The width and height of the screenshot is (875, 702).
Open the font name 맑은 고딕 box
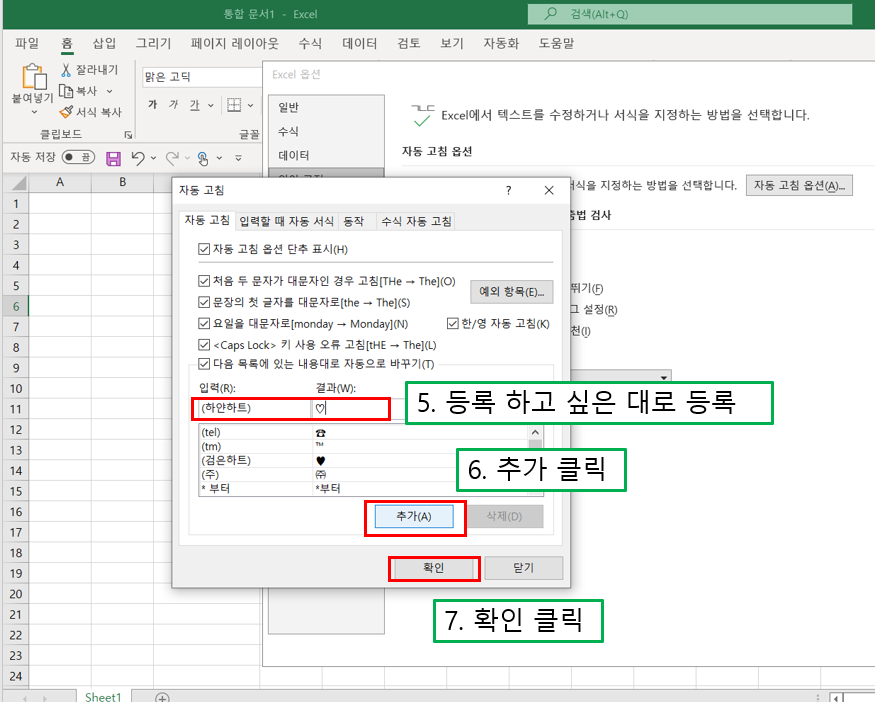click(201, 77)
